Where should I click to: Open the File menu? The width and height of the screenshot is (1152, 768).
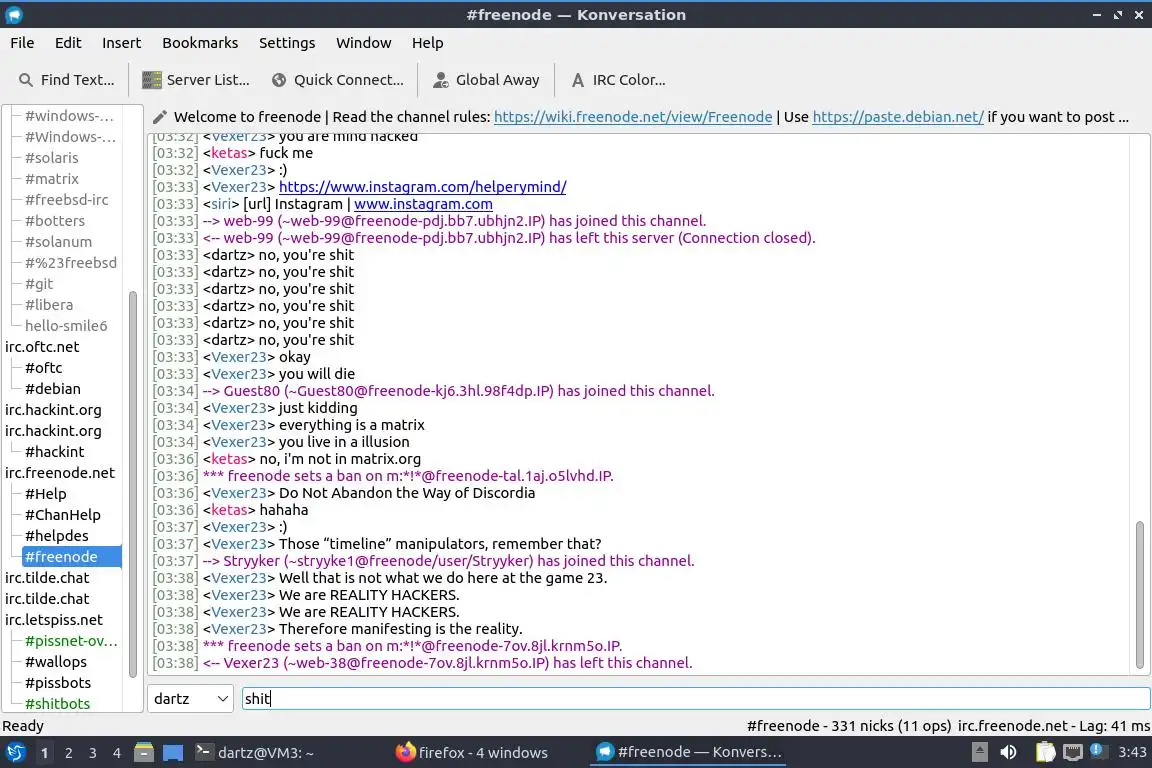click(22, 43)
